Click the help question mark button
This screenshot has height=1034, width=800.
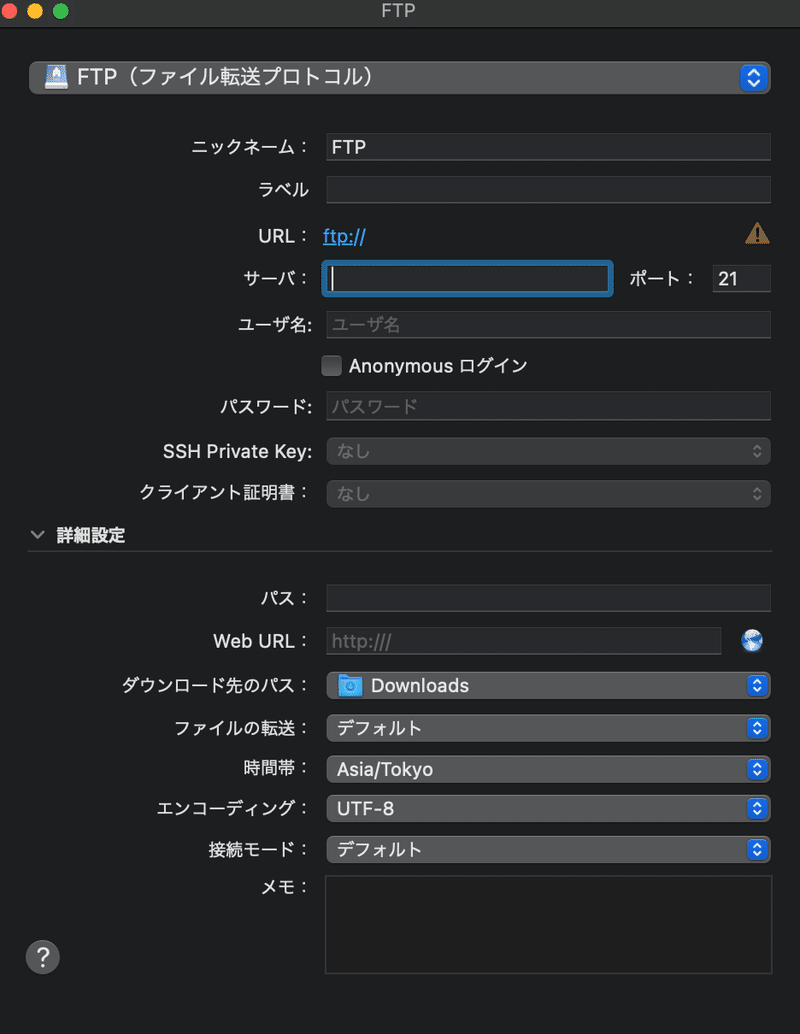pos(42,957)
